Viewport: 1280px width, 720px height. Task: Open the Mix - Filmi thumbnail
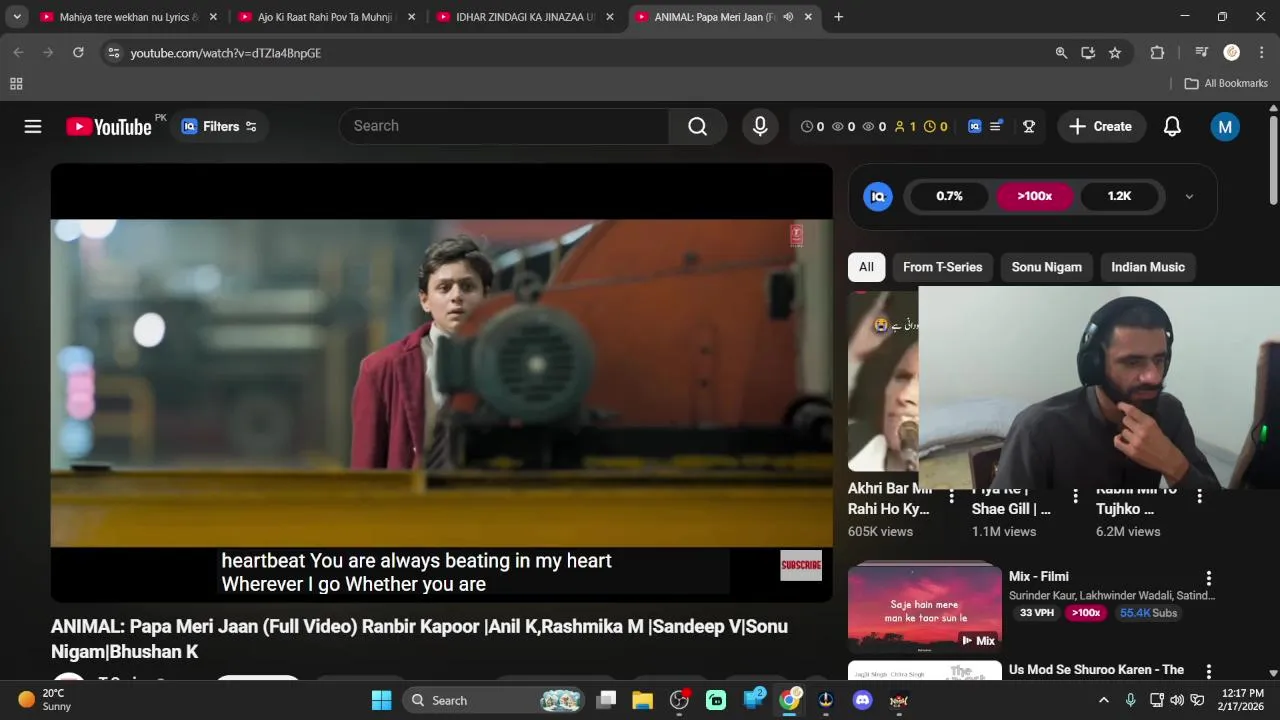(x=925, y=608)
